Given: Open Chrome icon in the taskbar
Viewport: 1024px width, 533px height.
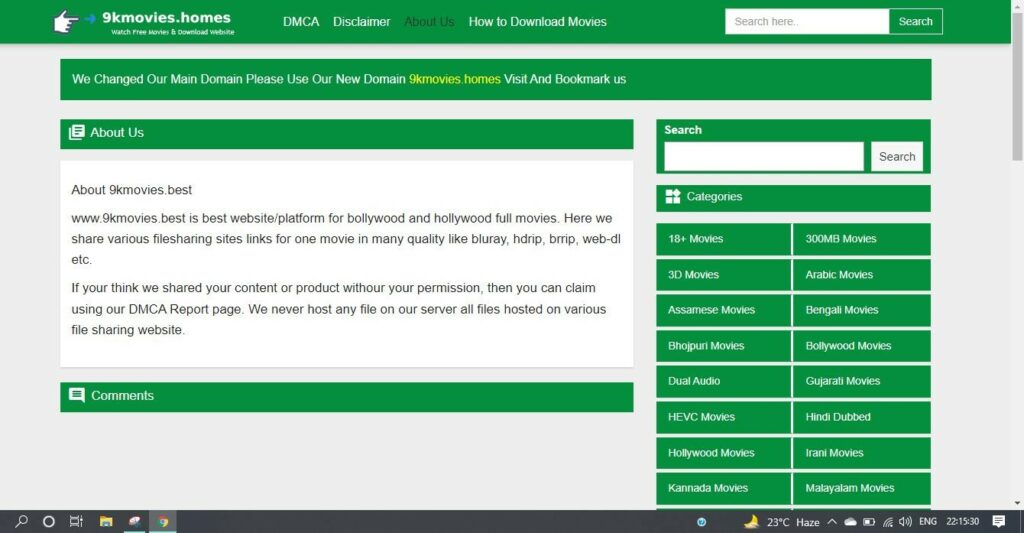Looking at the screenshot, I should click(163, 521).
